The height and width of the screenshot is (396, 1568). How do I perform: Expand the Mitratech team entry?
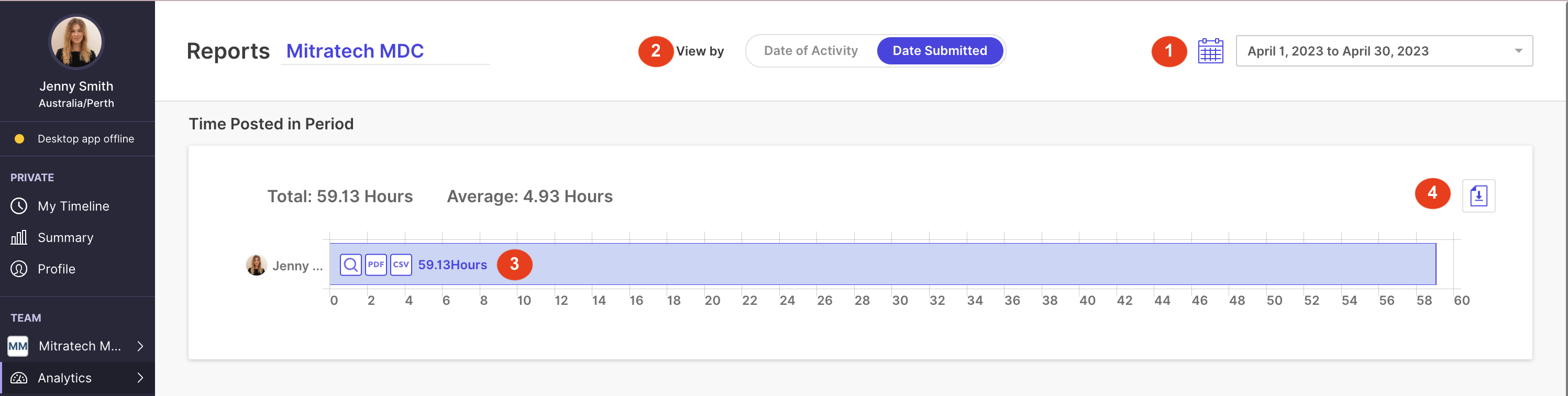coord(141,346)
